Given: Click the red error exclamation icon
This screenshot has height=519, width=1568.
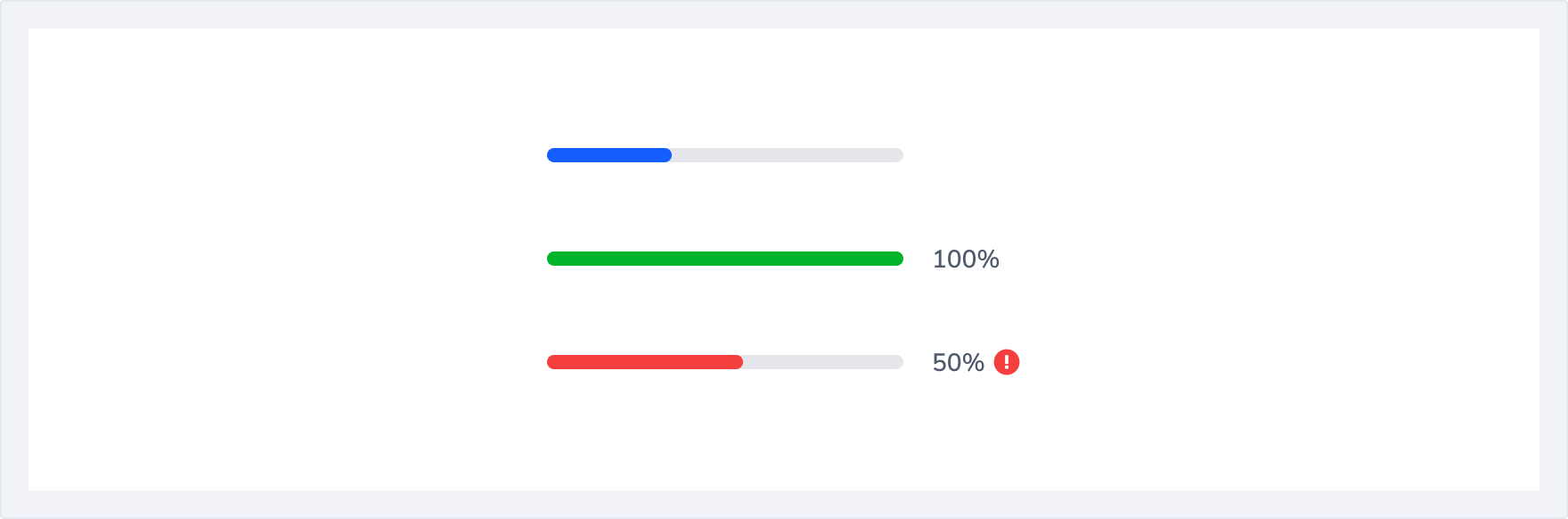Looking at the screenshot, I should 1007,362.
